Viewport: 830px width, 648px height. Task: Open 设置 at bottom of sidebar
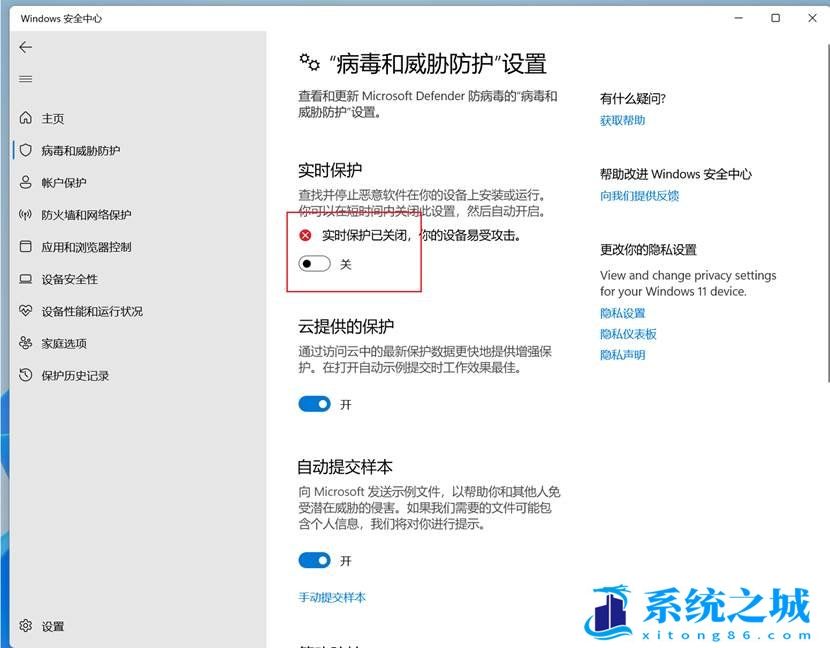tap(45, 626)
